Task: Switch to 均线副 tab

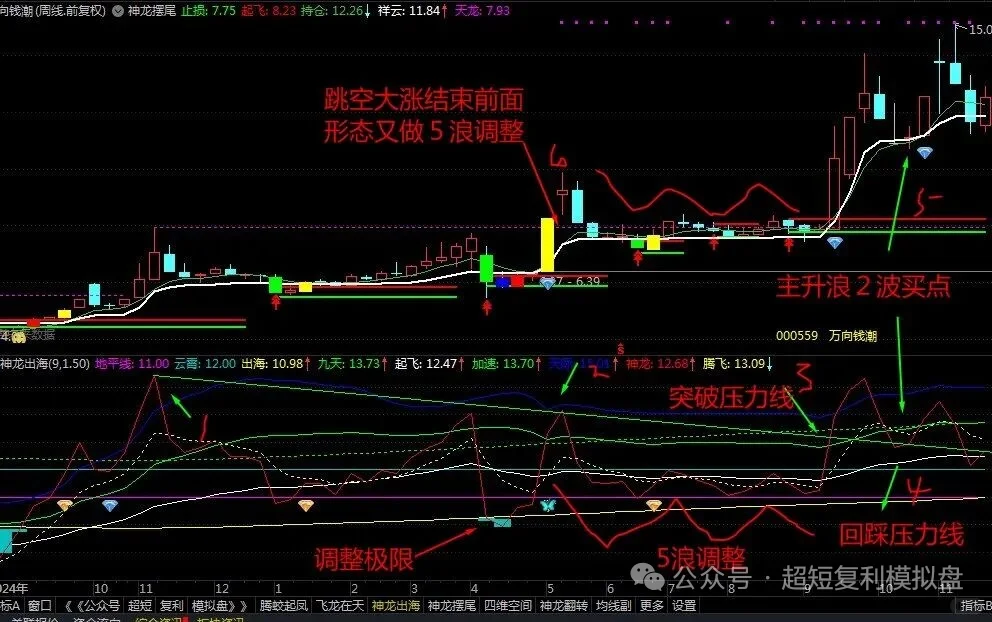Action: pos(614,606)
